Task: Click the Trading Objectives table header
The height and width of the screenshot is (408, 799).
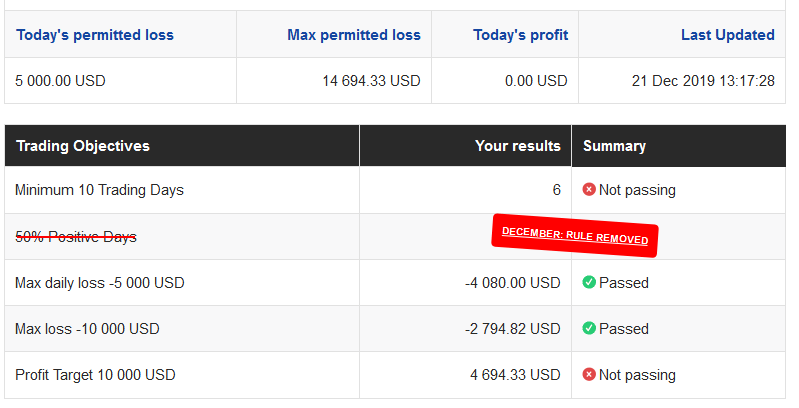Action: 83,146
